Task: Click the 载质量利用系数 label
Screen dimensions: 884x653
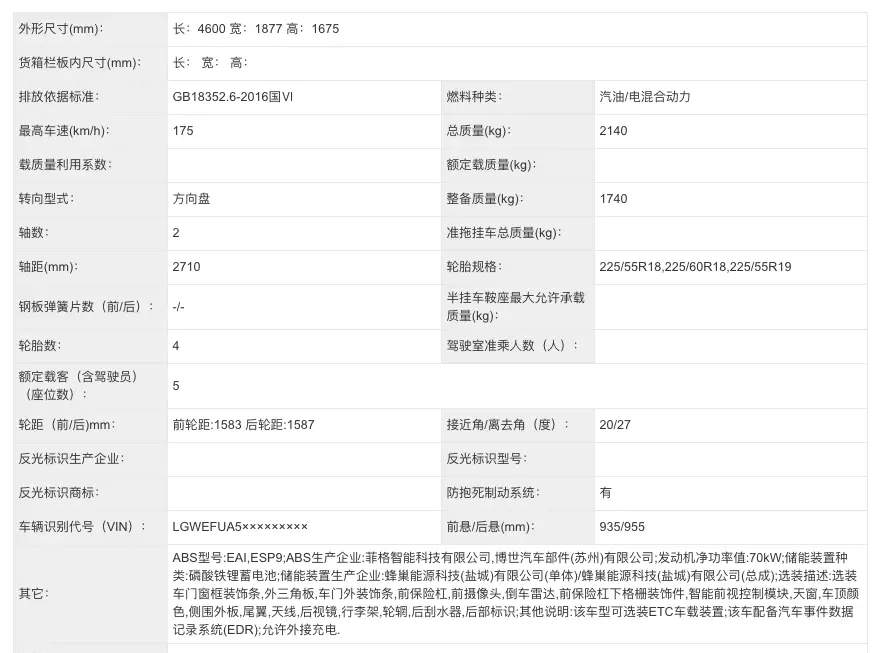Action: pyautogui.click(x=65, y=165)
